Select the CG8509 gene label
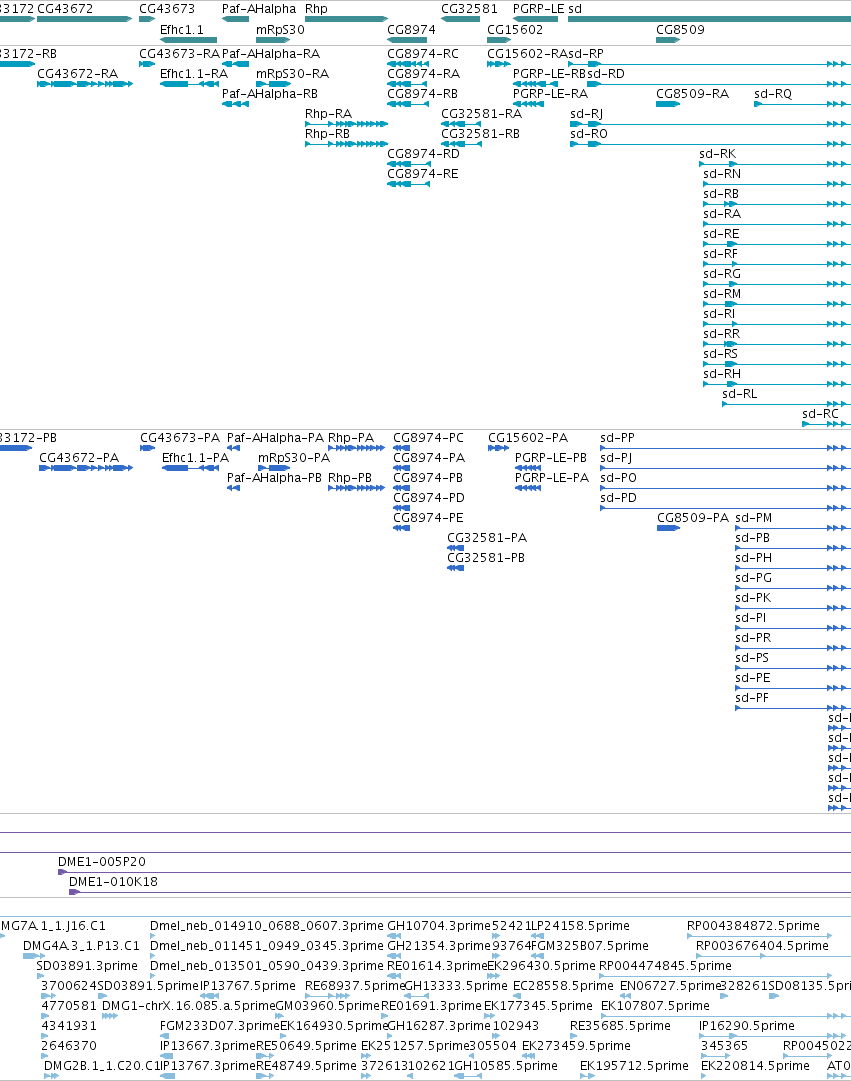 point(681,30)
